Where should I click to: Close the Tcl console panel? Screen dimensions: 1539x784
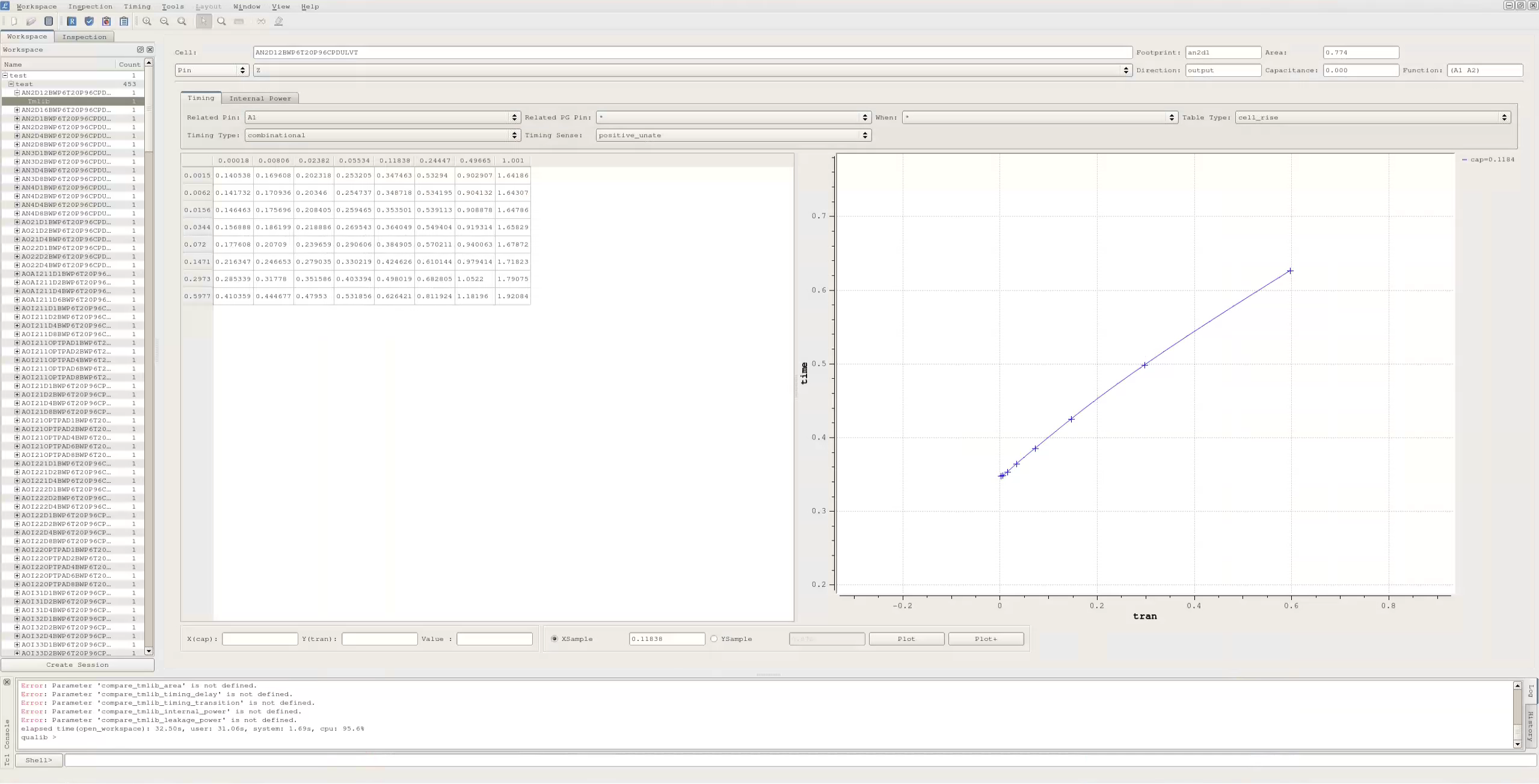[x=7, y=682]
